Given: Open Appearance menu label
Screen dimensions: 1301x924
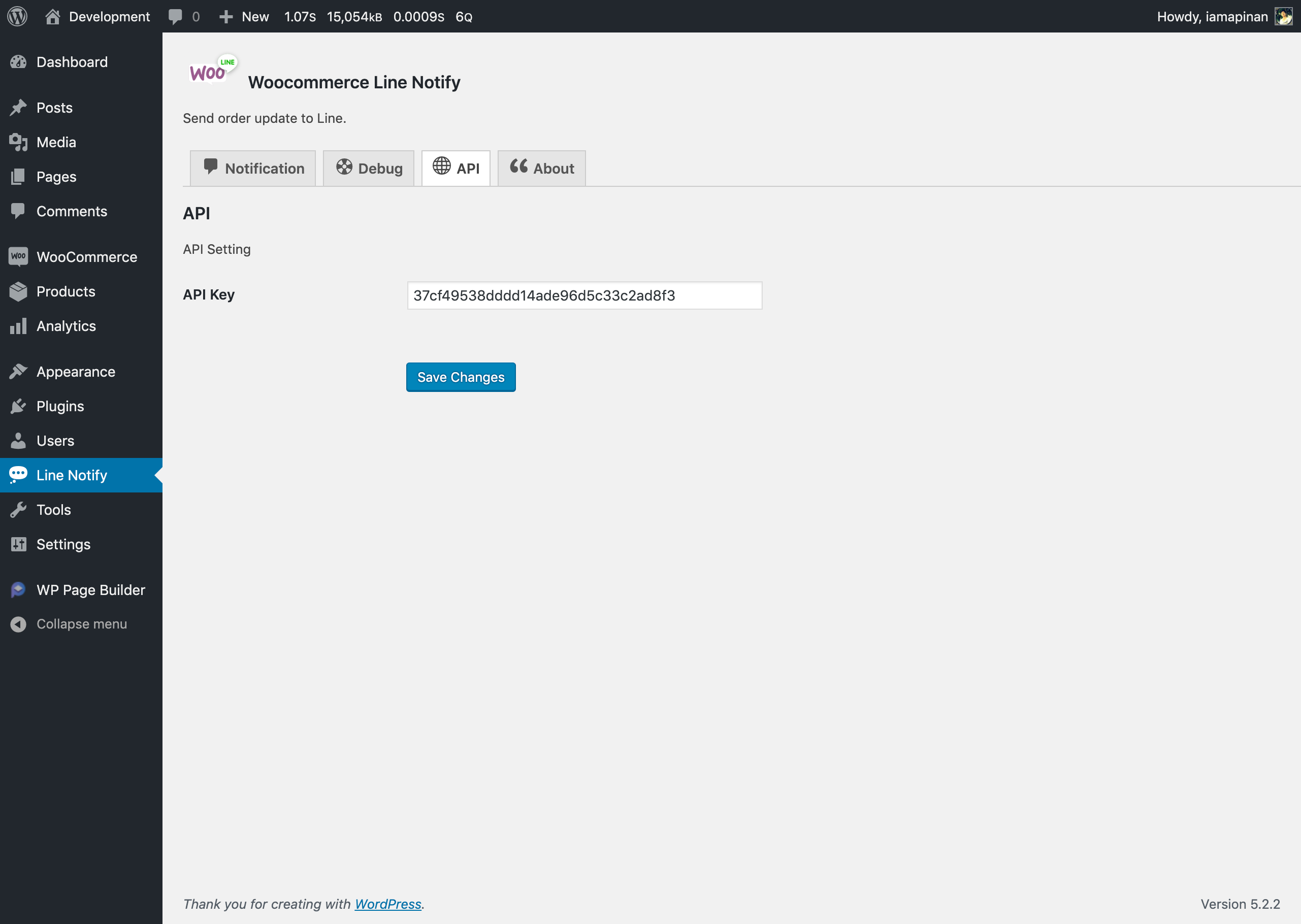Looking at the screenshot, I should [x=76, y=372].
